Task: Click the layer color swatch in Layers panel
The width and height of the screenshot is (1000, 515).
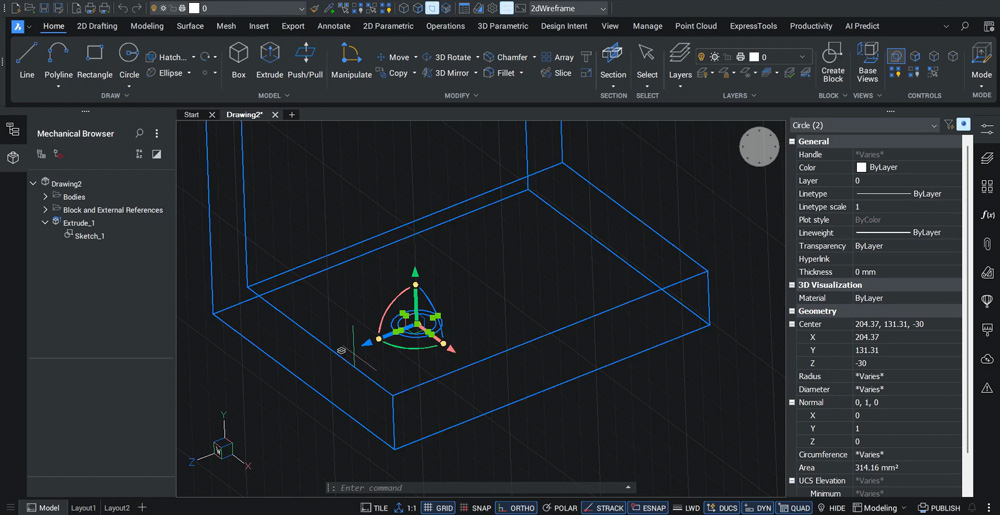Action: [x=754, y=57]
